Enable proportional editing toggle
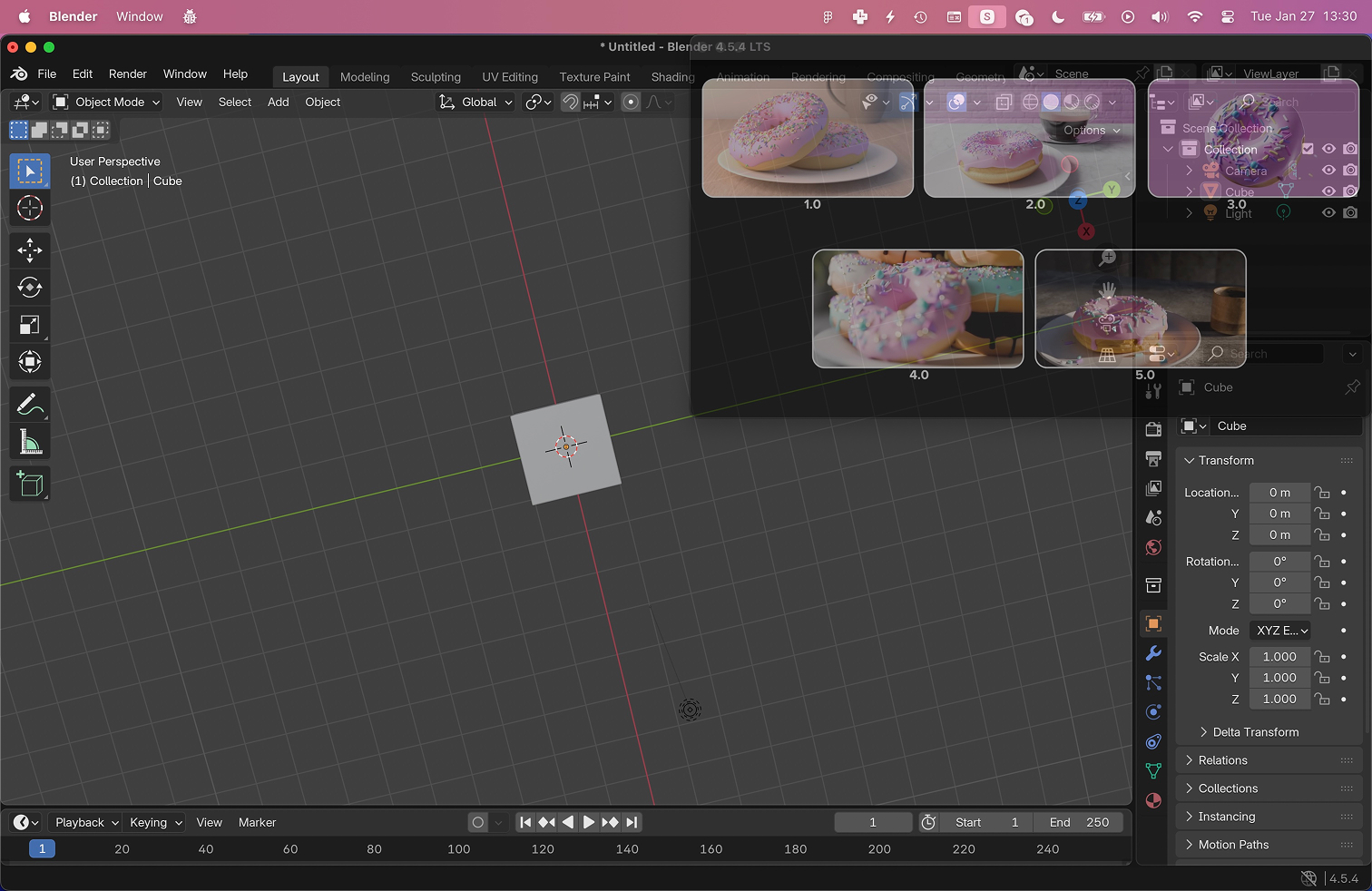This screenshot has height=891, width=1372. click(x=631, y=103)
